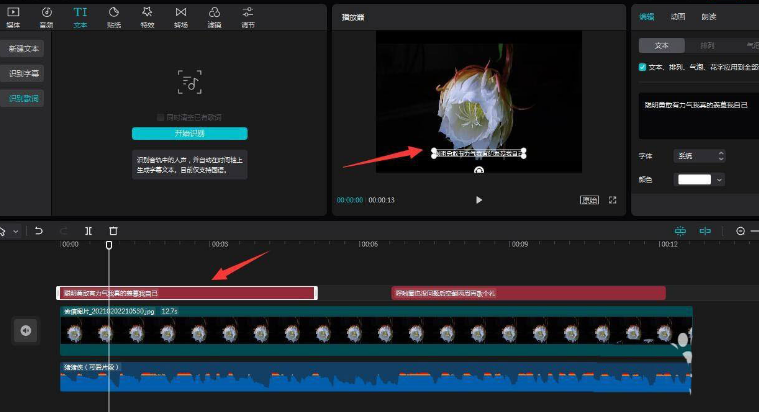Mute the main track with the speaker icon
The image size is (759, 412).
26,331
